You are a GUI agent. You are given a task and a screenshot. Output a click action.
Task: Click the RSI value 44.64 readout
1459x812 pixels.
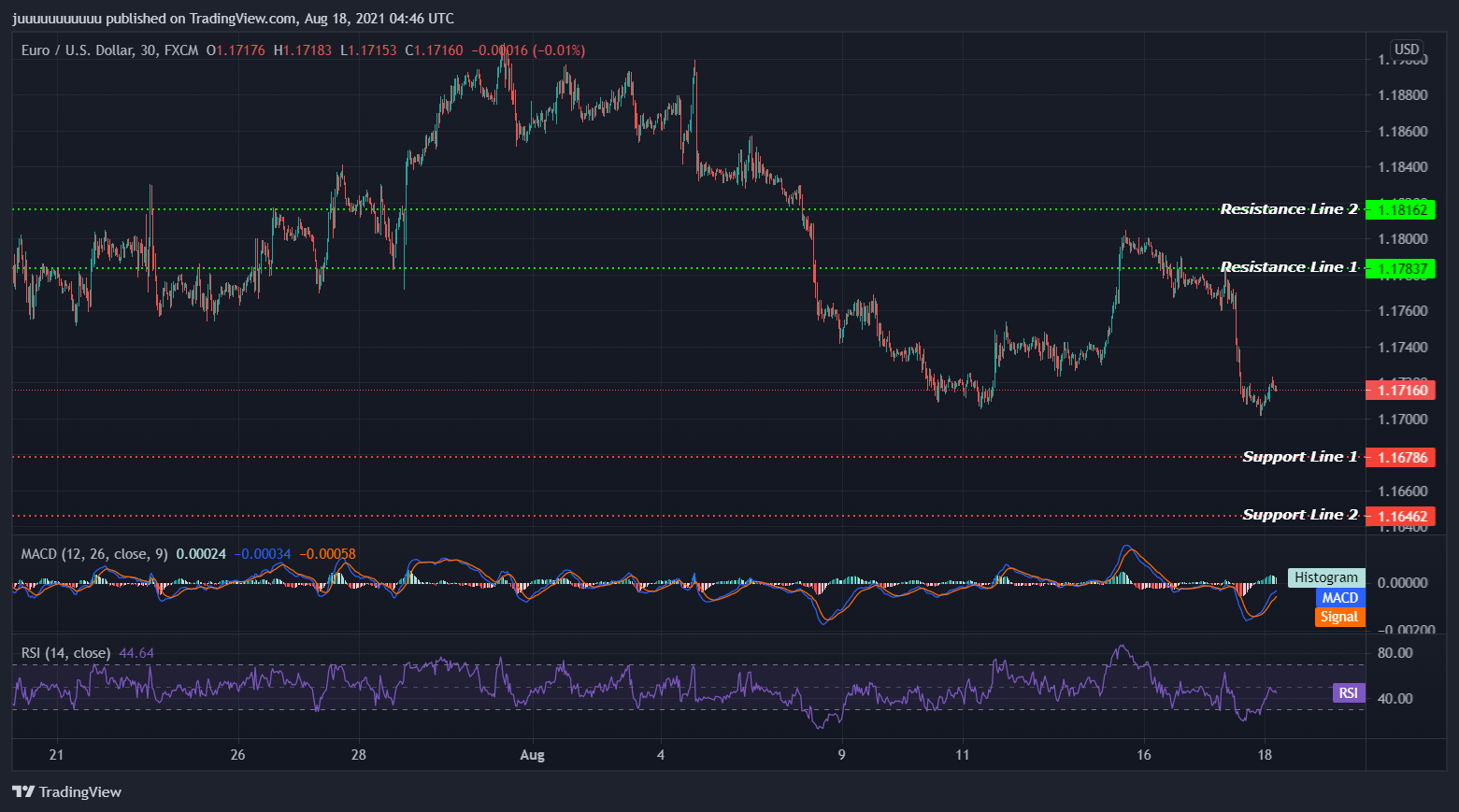[138, 652]
